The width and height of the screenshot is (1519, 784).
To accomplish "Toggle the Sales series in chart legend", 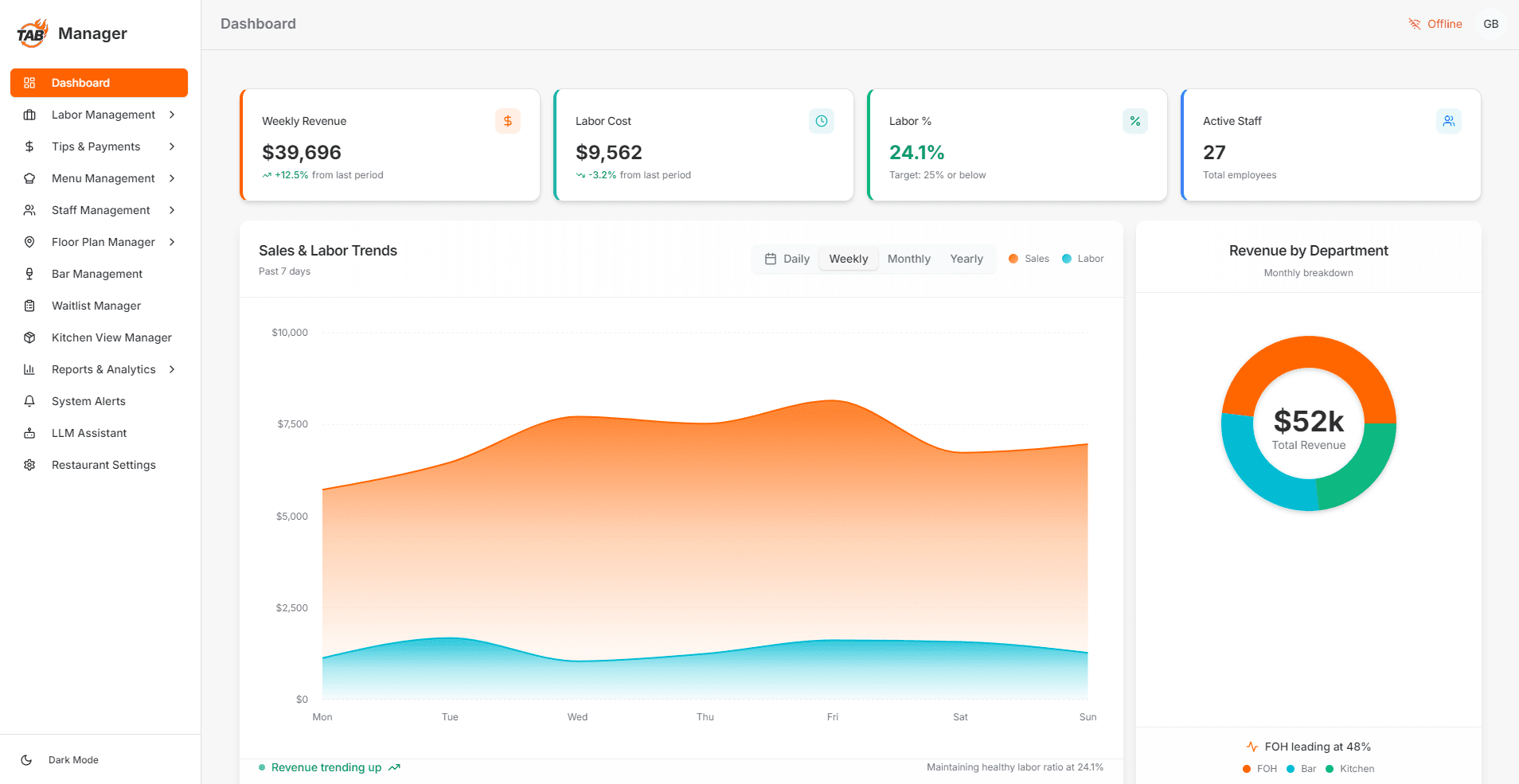I will (1029, 259).
